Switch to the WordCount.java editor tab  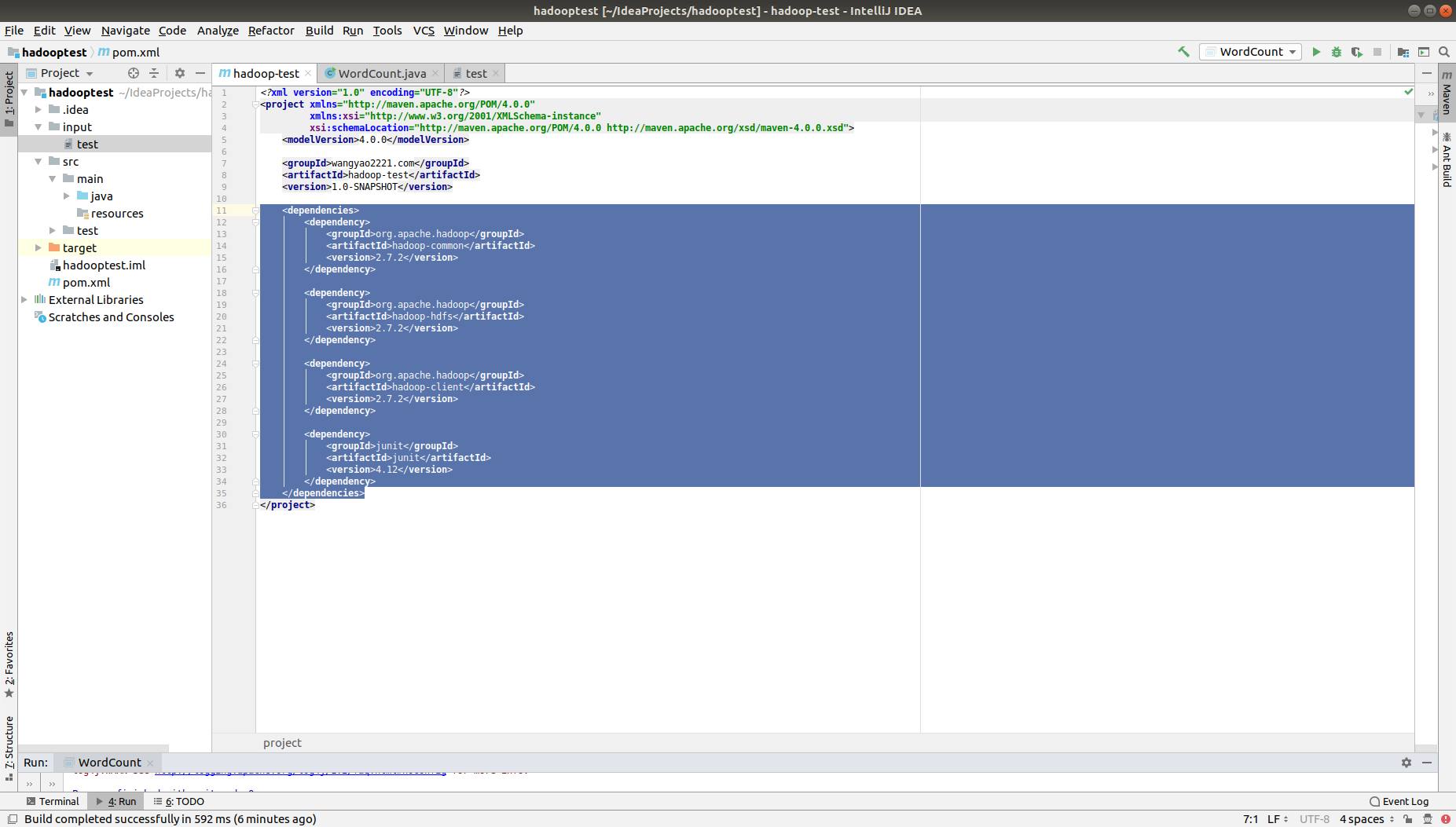pyautogui.click(x=381, y=72)
